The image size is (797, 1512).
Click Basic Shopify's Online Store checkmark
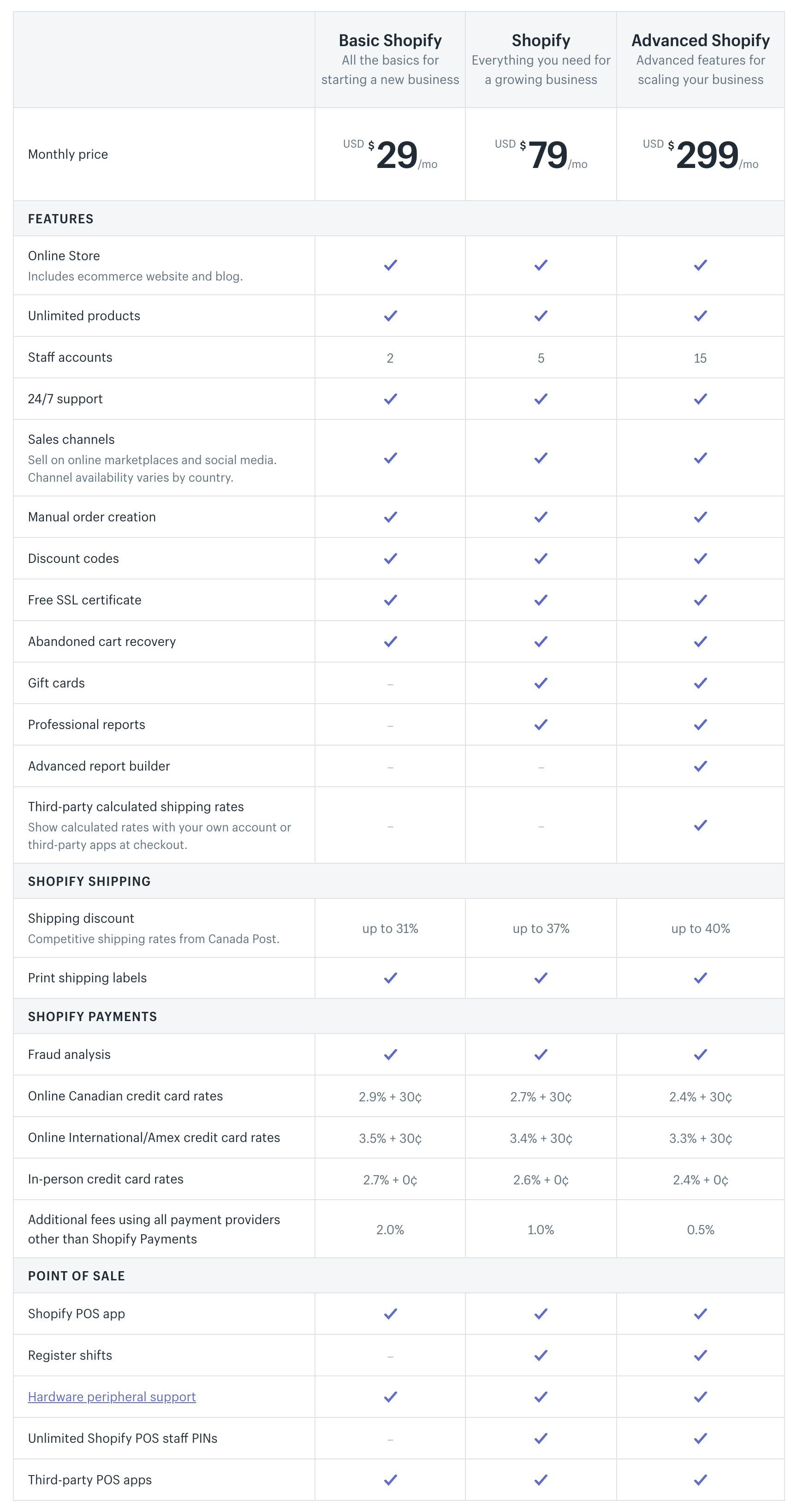tap(390, 265)
